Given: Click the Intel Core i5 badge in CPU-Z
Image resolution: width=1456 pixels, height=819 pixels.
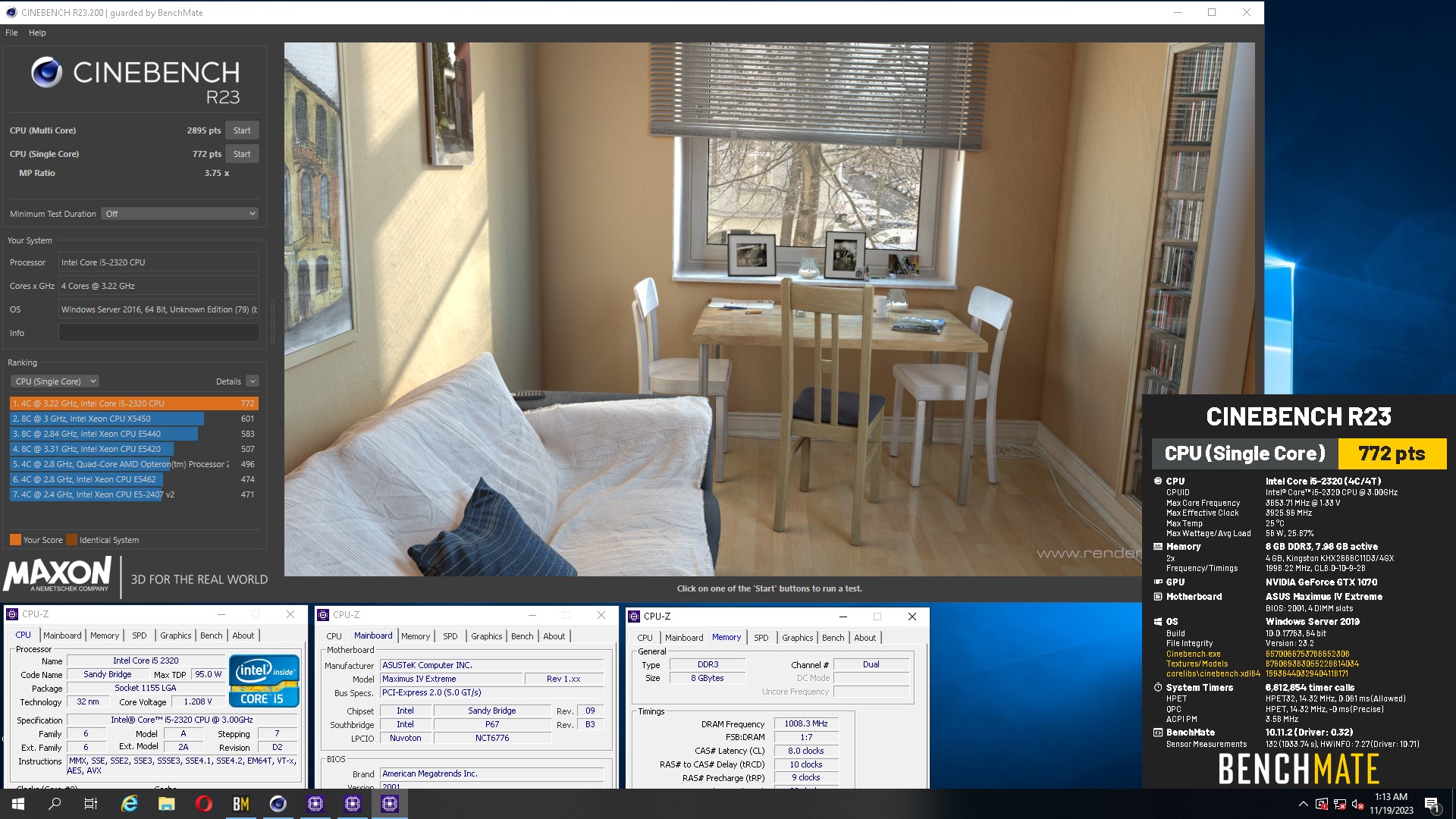Looking at the screenshot, I should (x=264, y=680).
